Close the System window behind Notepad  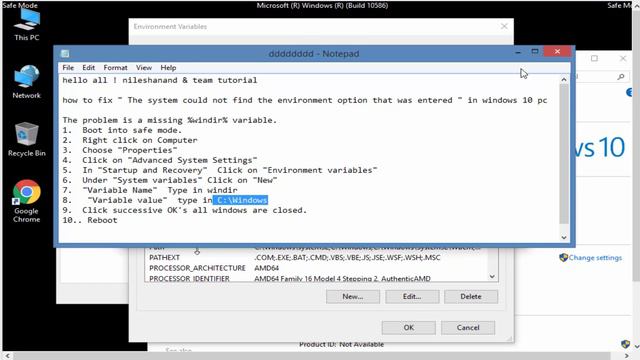(x=623, y=58)
